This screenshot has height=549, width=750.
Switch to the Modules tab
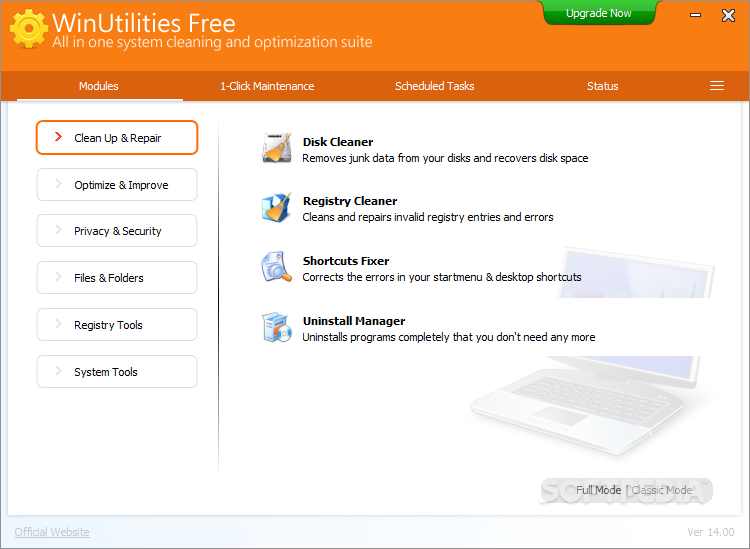tap(99, 86)
